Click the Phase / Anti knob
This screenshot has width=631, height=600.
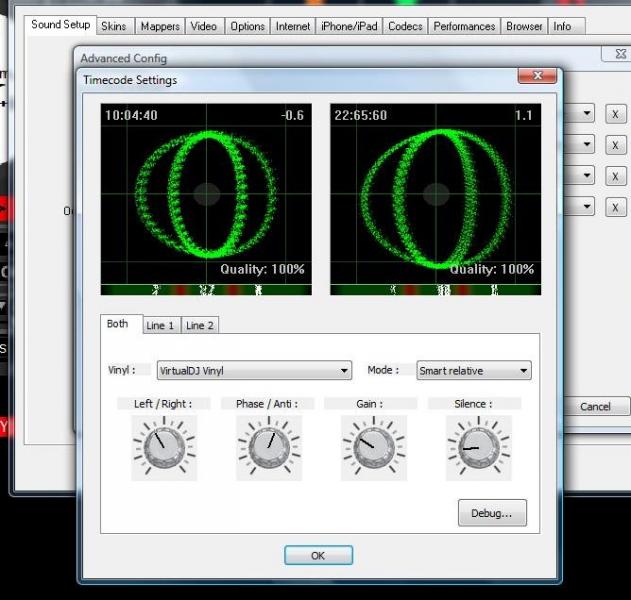(x=269, y=447)
